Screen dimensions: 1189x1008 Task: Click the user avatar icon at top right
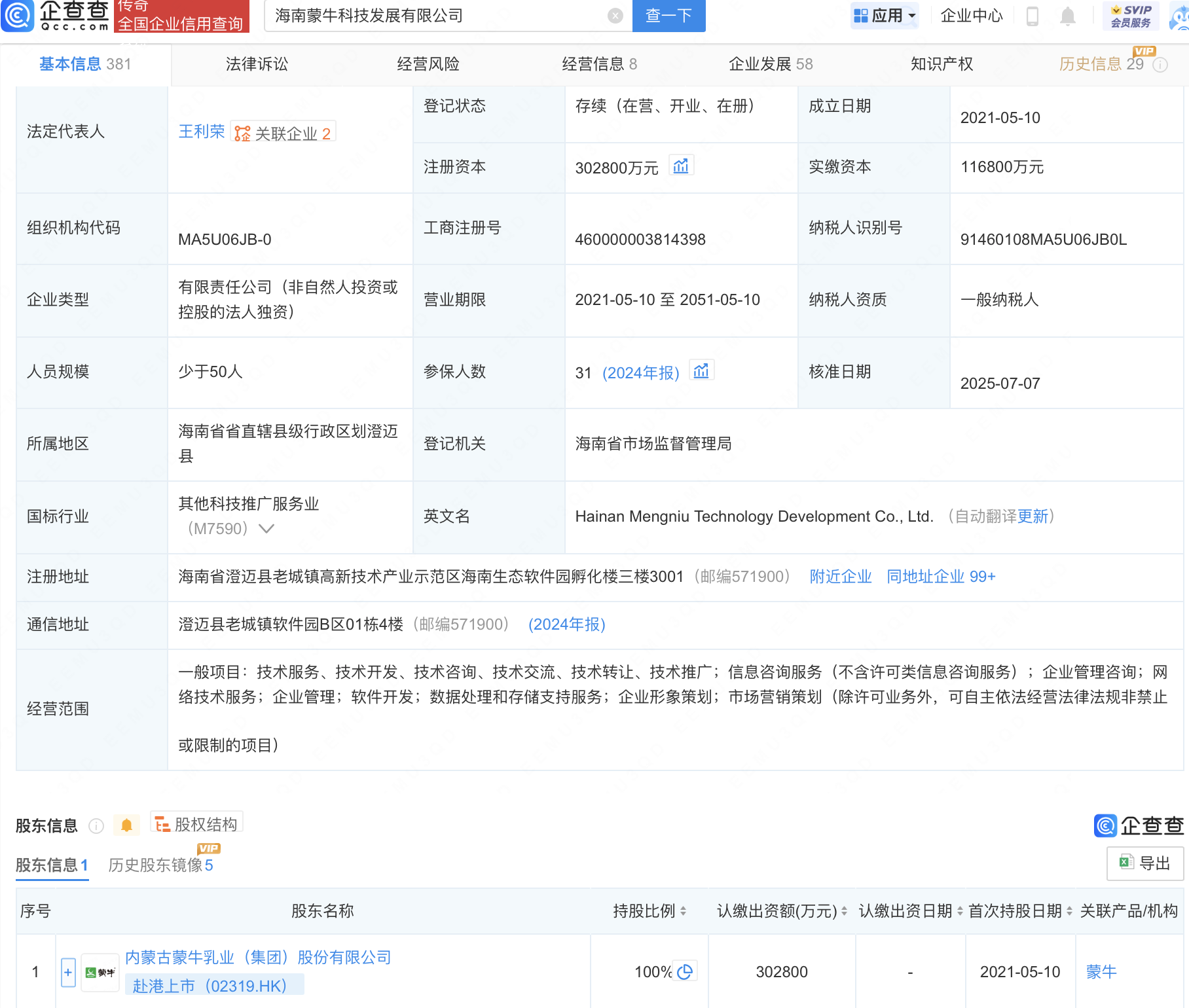coord(1180,16)
